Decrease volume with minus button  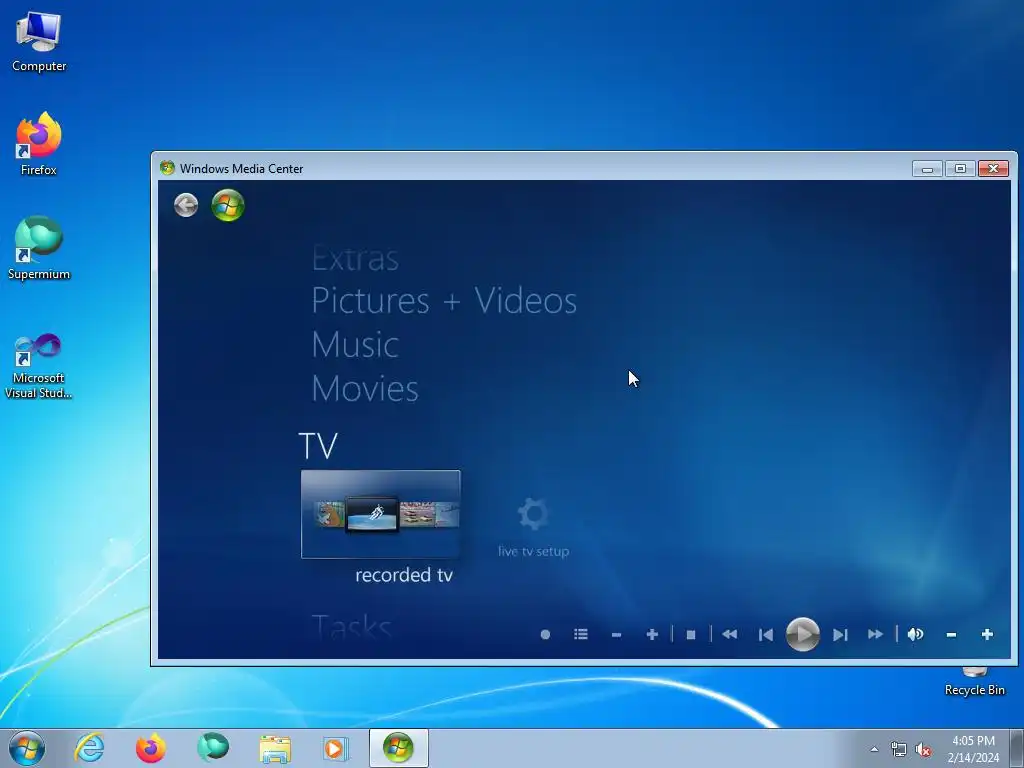(x=952, y=634)
